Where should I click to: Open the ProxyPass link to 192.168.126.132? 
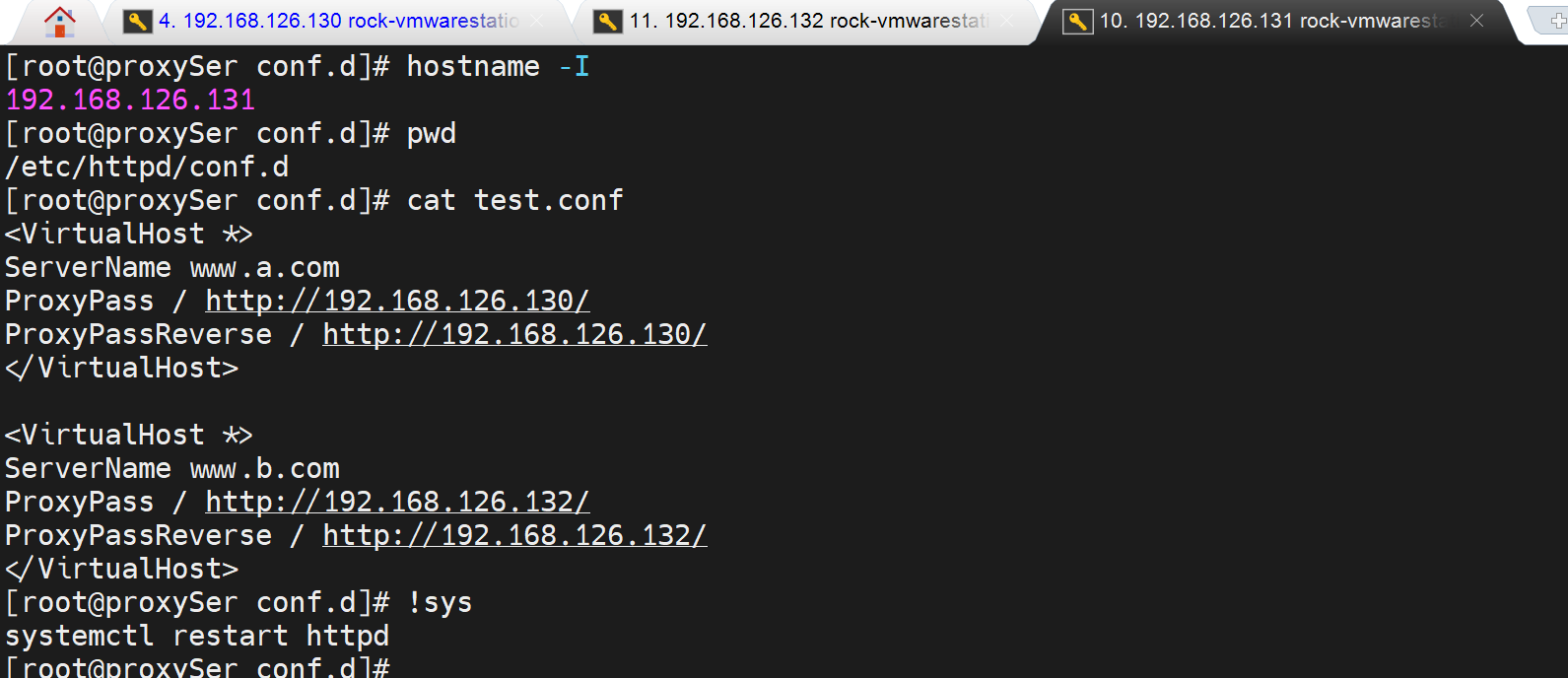397,502
